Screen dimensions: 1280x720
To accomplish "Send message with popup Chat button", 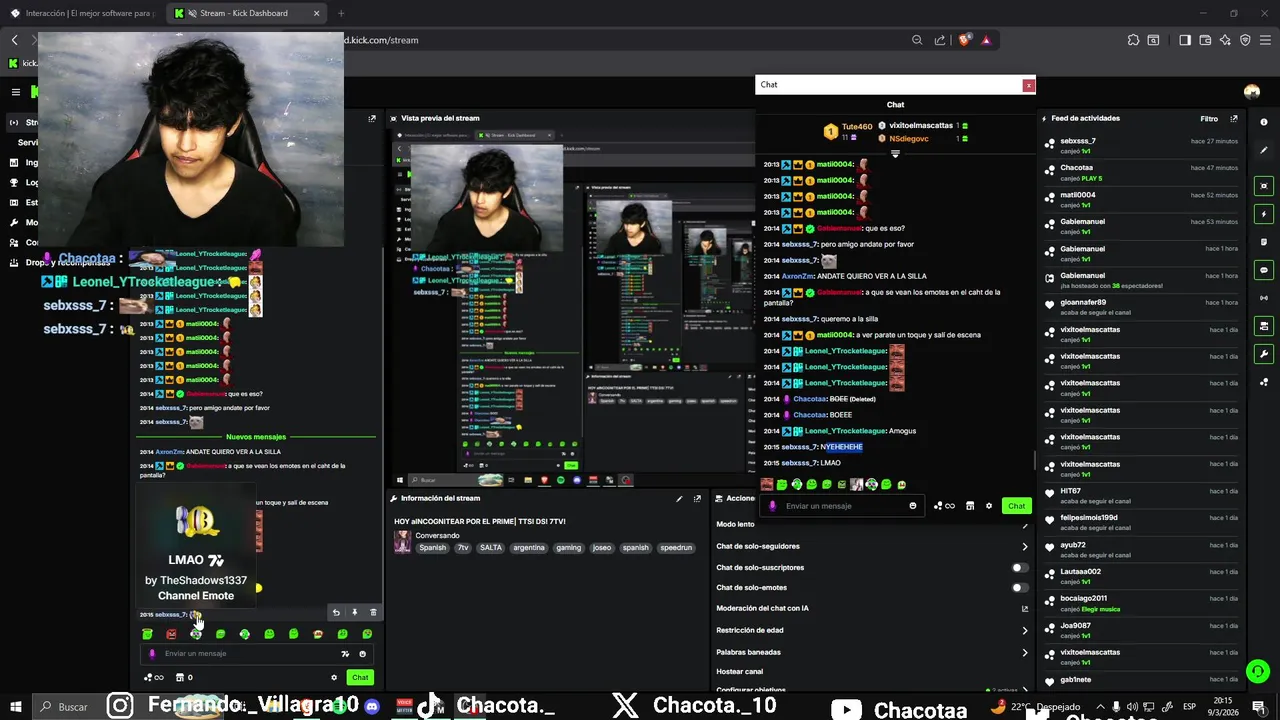I will coord(1016,506).
